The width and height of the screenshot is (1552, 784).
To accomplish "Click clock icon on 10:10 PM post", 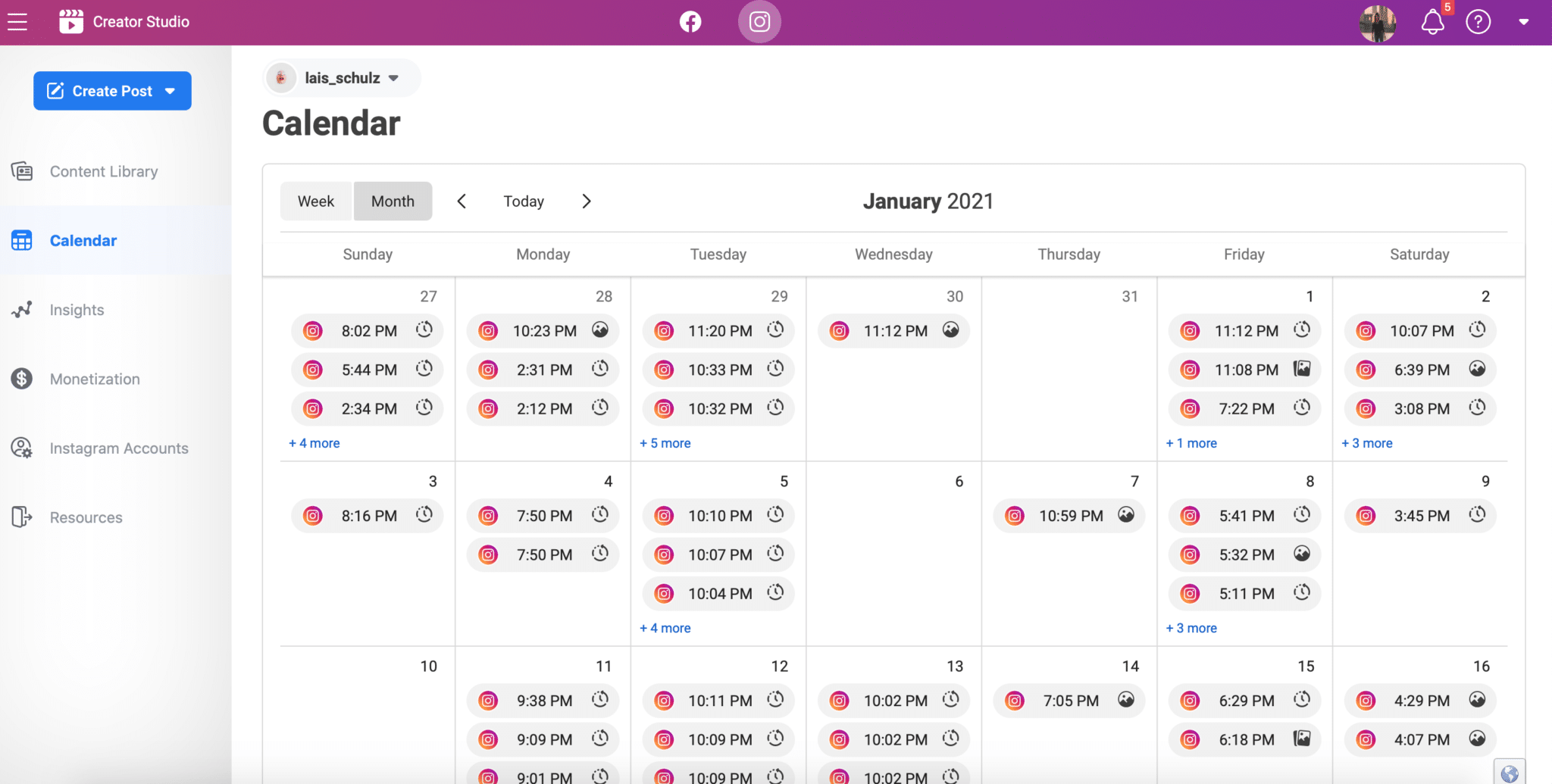I will [775, 514].
